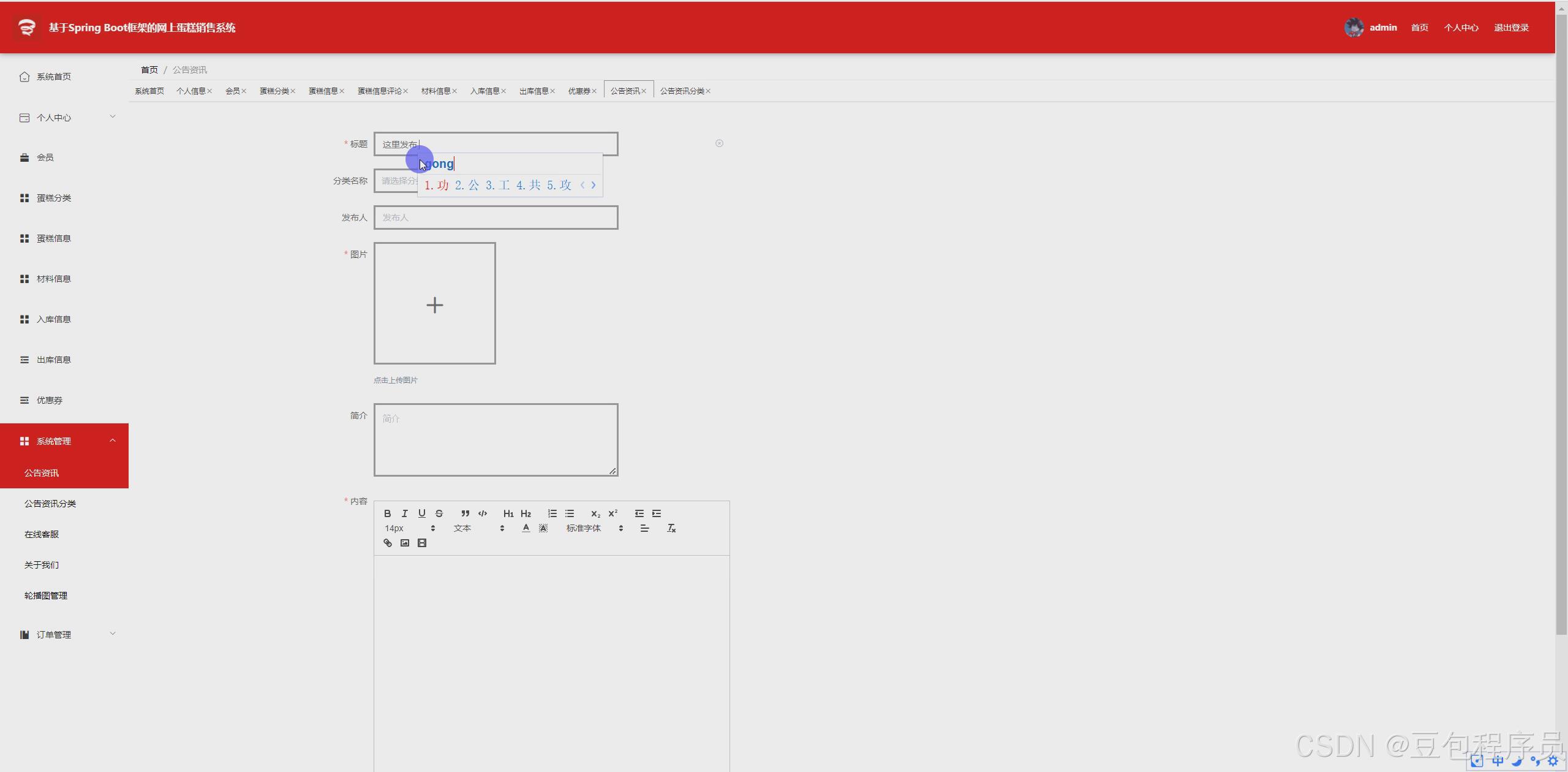Open the text color picker
This screenshot has width=1568, height=772.
click(x=526, y=528)
